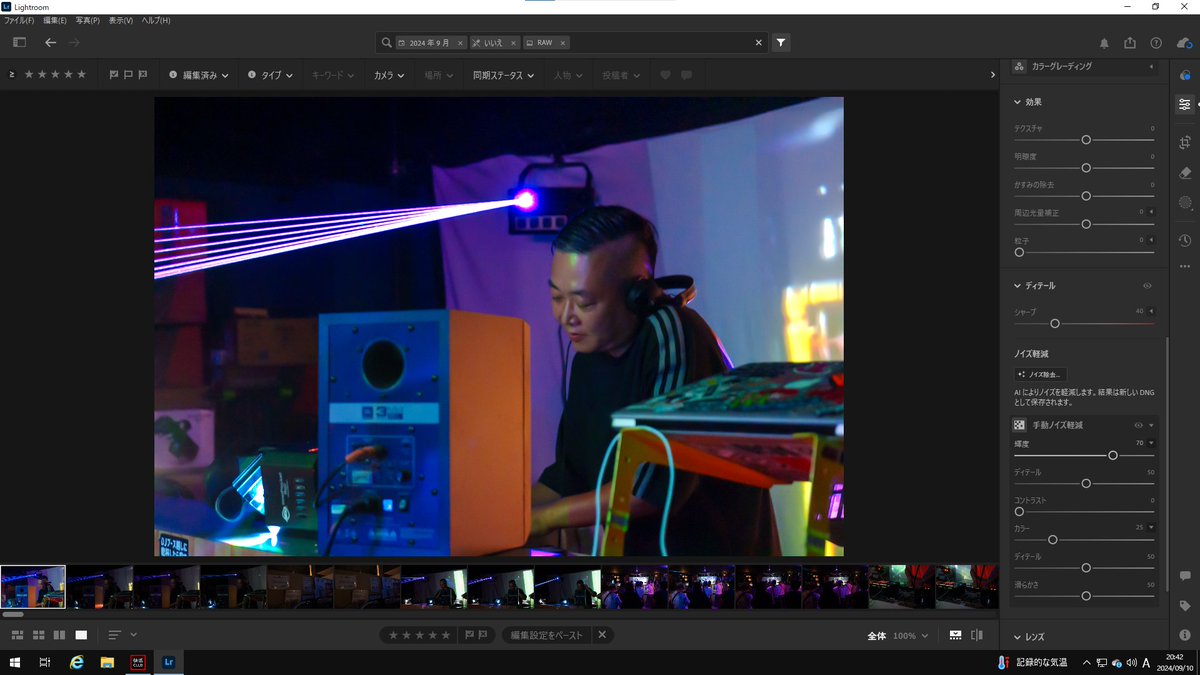The width and height of the screenshot is (1200, 675).
Task: Open the Masking tool
Action: [x=1185, y=202]
